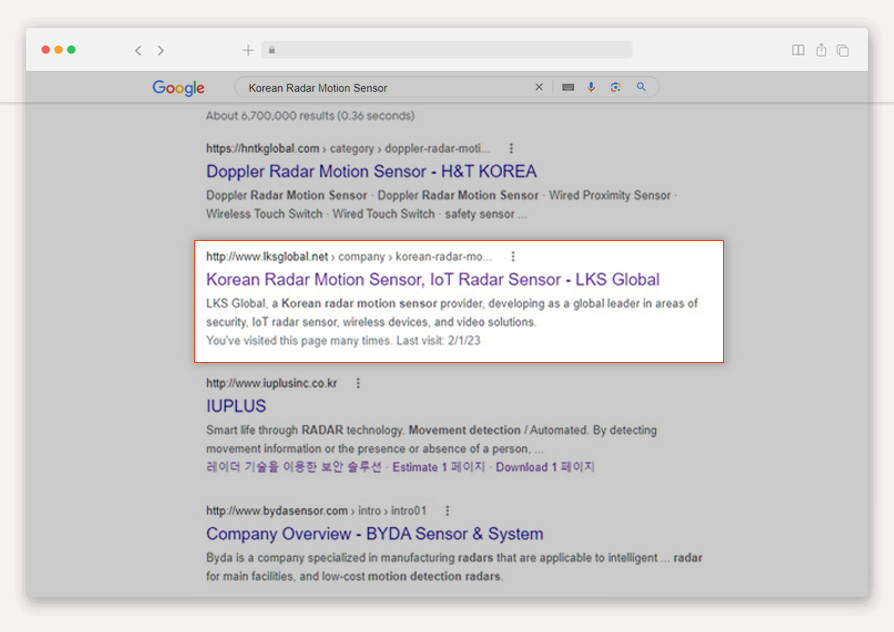894x632 pixels.
Task: Open more options for hntkglobal.com result
Action: pos(511,148)
